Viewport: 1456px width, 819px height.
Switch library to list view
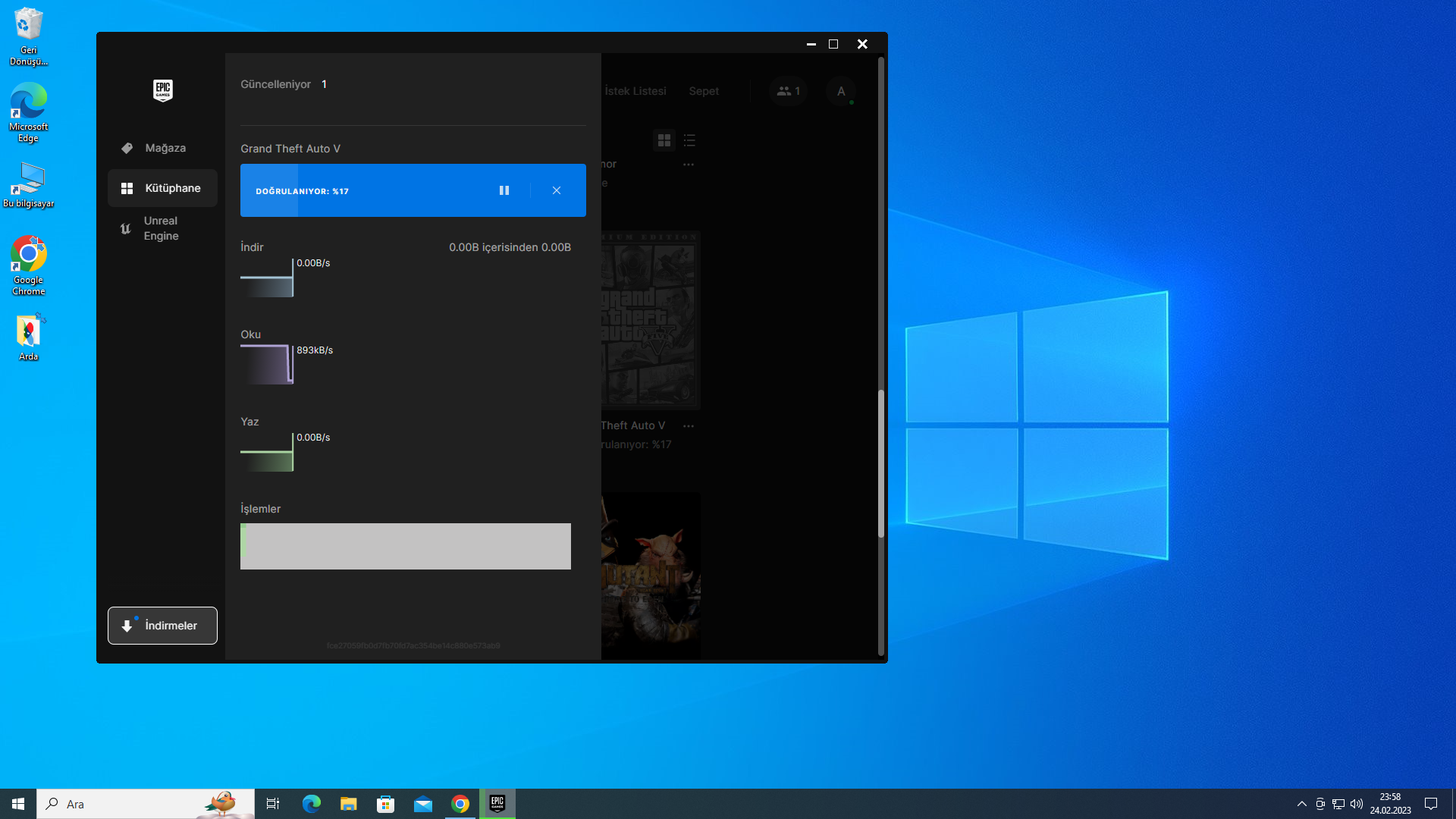tap(689, 140)
